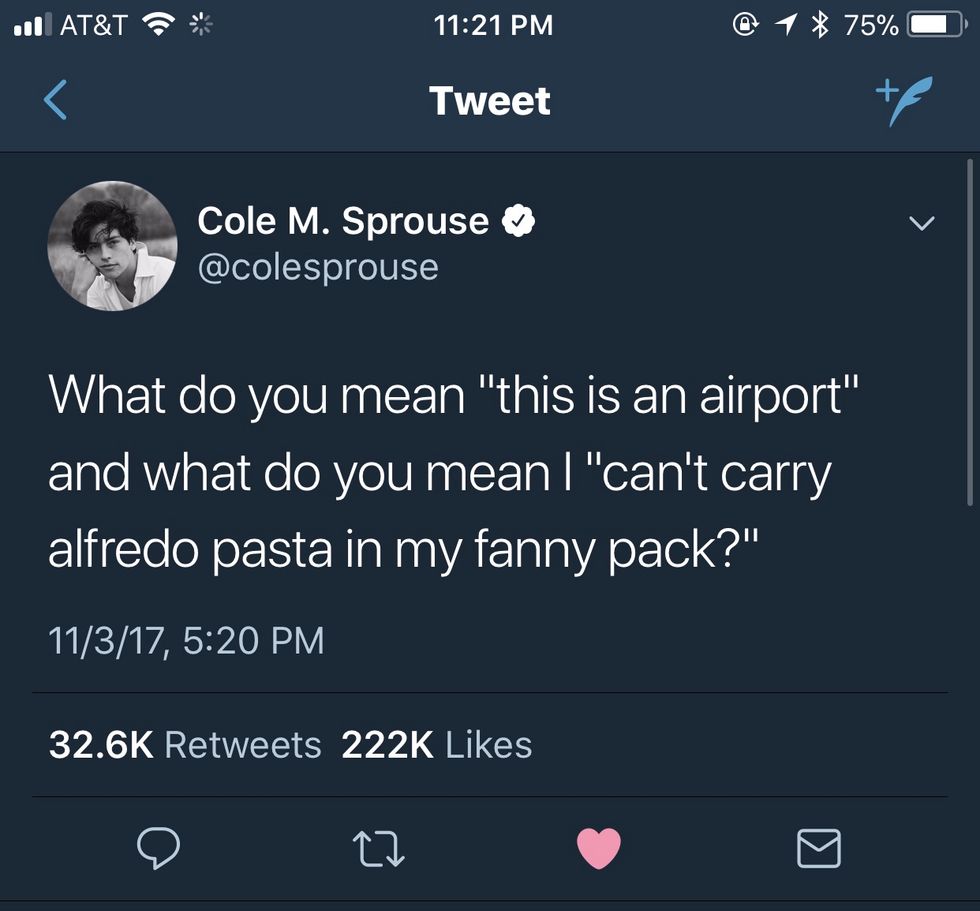Retweet this tweet
The height and width of the screenshot is (911, 980).
click(x=379, y=848)
